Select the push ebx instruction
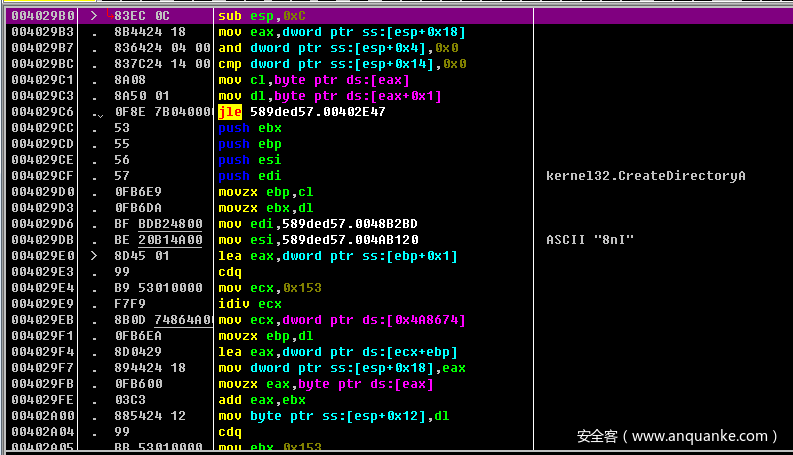Screen dimensions: 793x455 pos(250,128)
